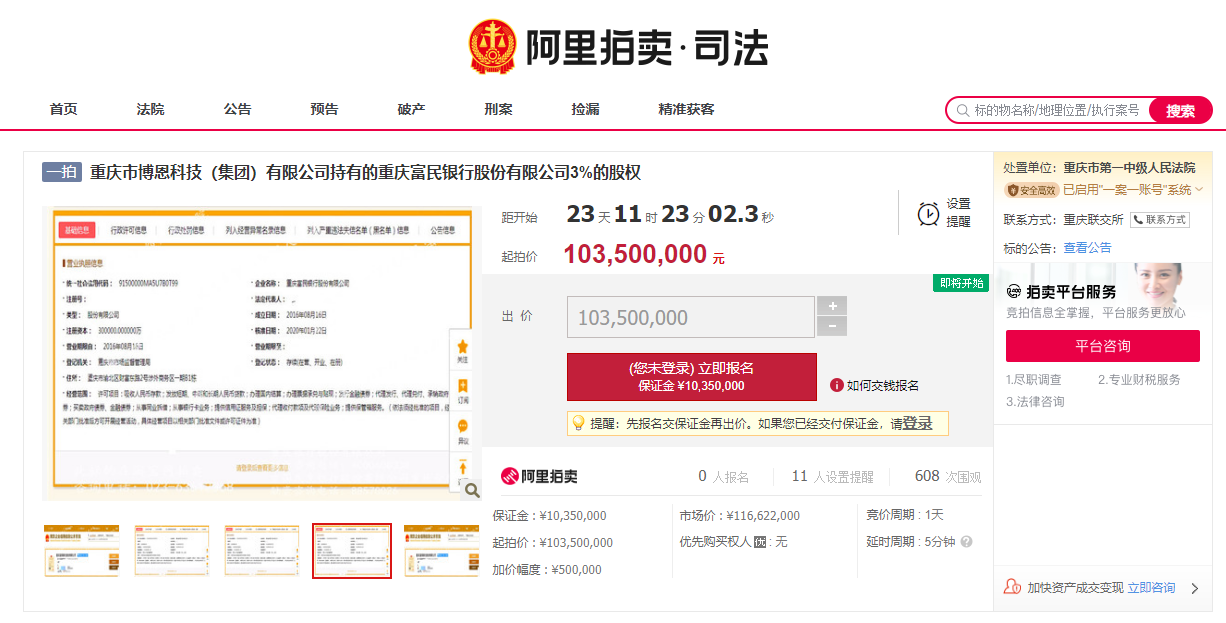The width and height of the screenshot is (1226, 623).
Task: Click the green 即将开始 status tag
Action: pos(960,283)
